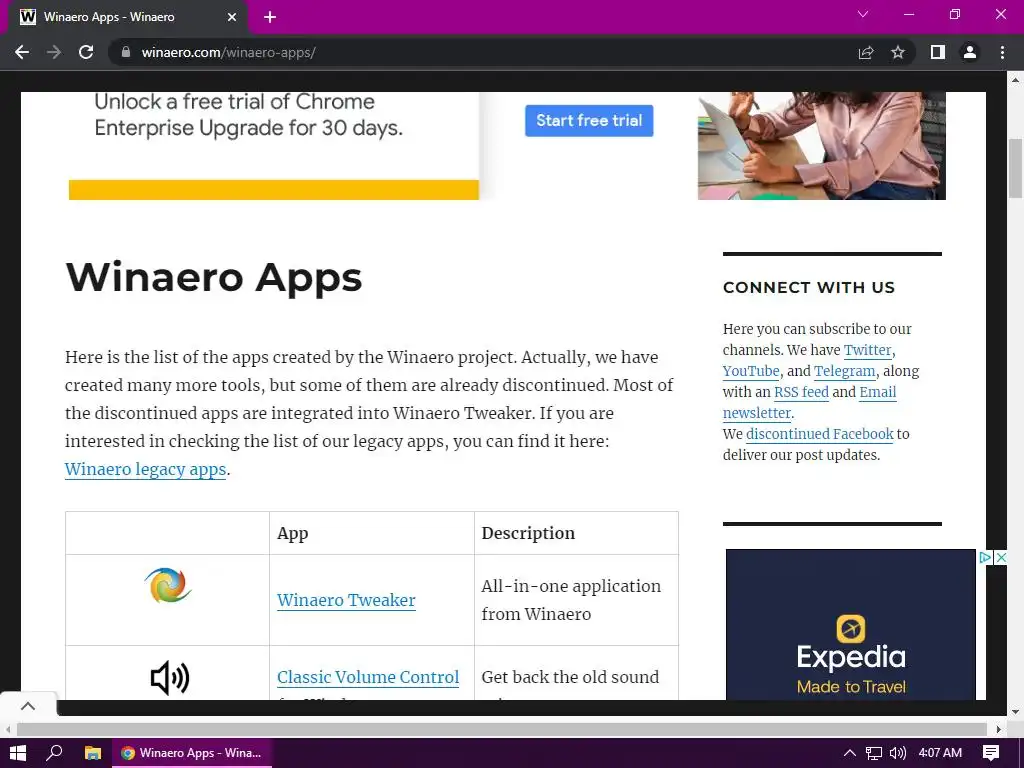Click the Description column header
Viewport: 1024px width, 768px height.
528,534
